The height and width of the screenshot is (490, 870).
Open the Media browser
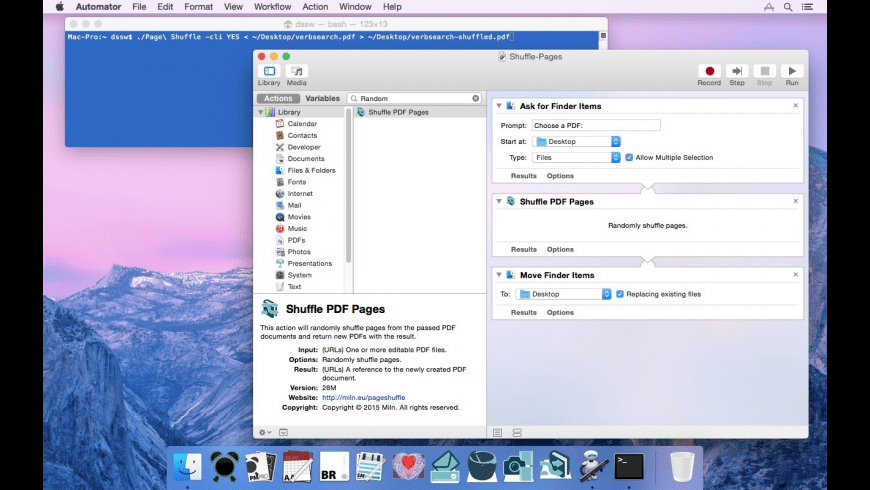[x=297, y=71]
